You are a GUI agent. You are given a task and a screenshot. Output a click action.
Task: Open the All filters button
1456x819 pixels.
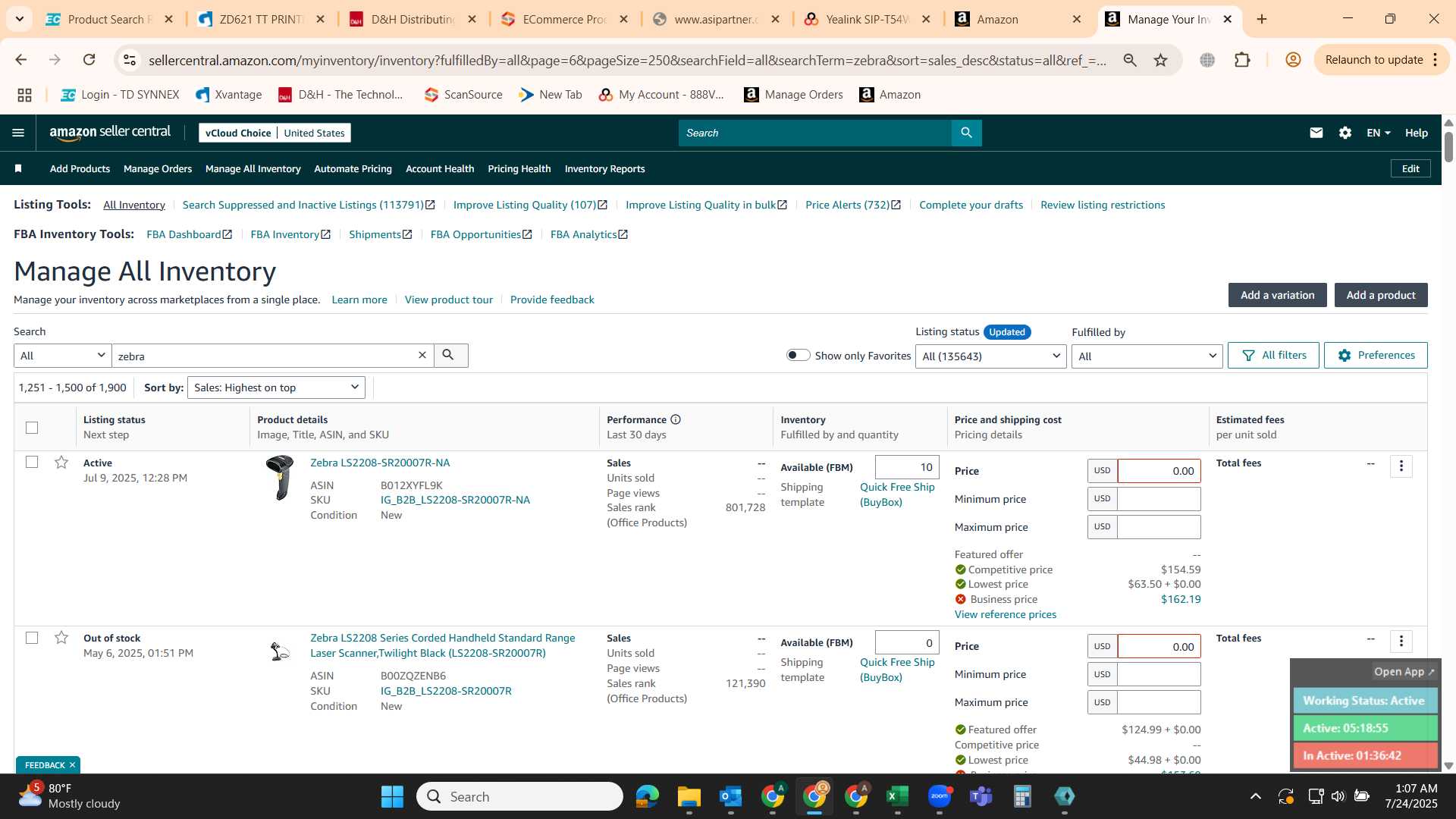[1274, 355]
